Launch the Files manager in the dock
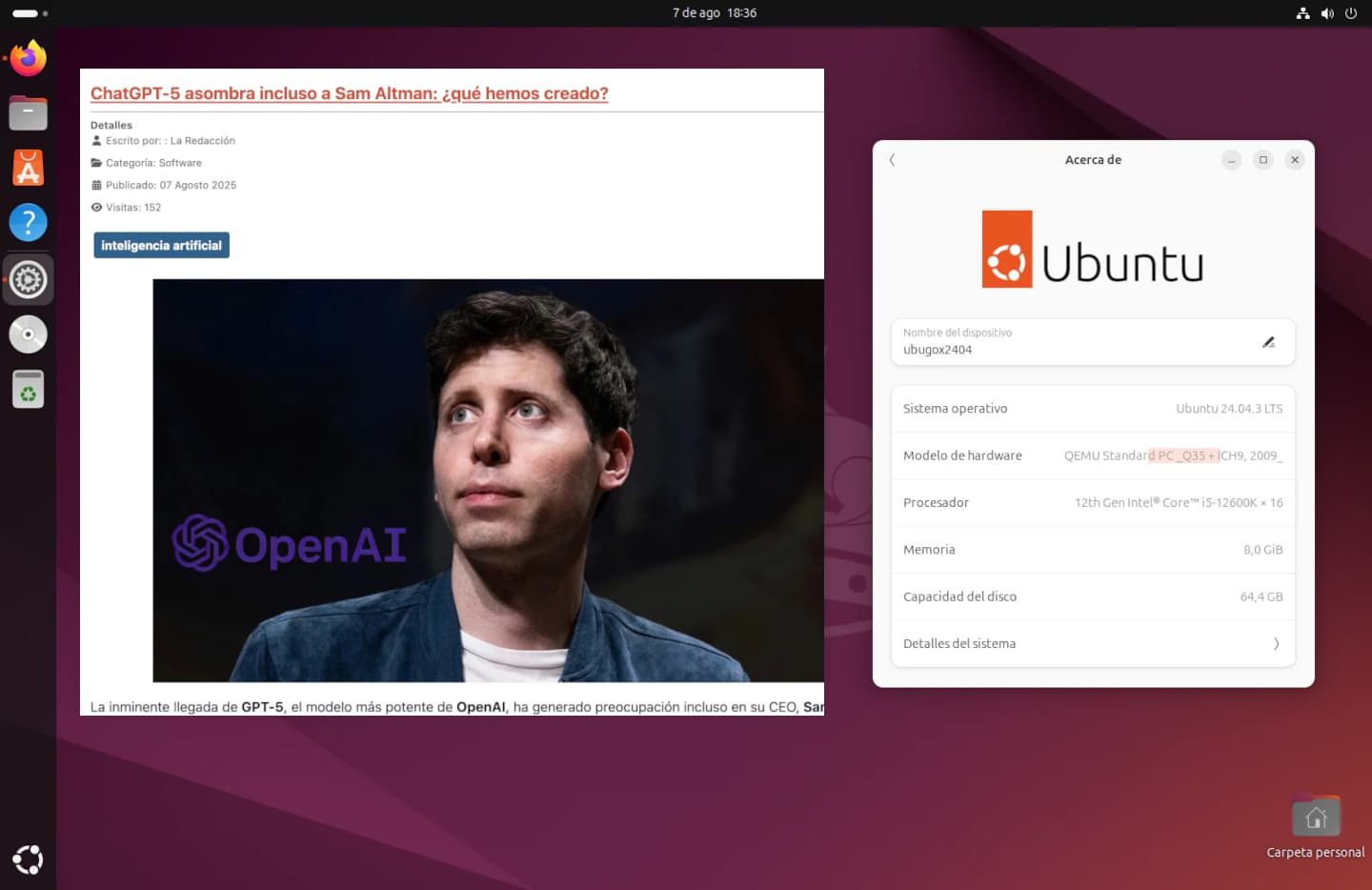 point(28,113)
